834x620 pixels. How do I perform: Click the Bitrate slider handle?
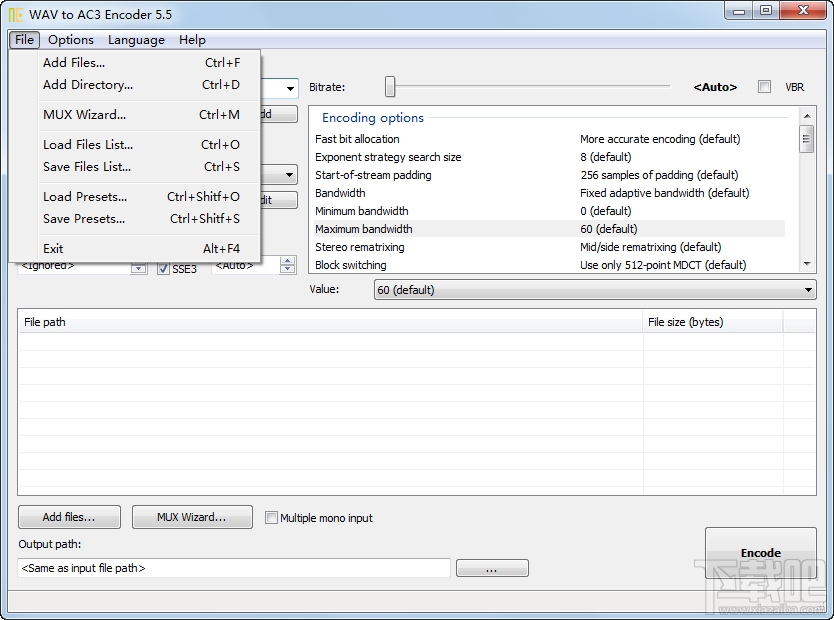tap(388, 87)
